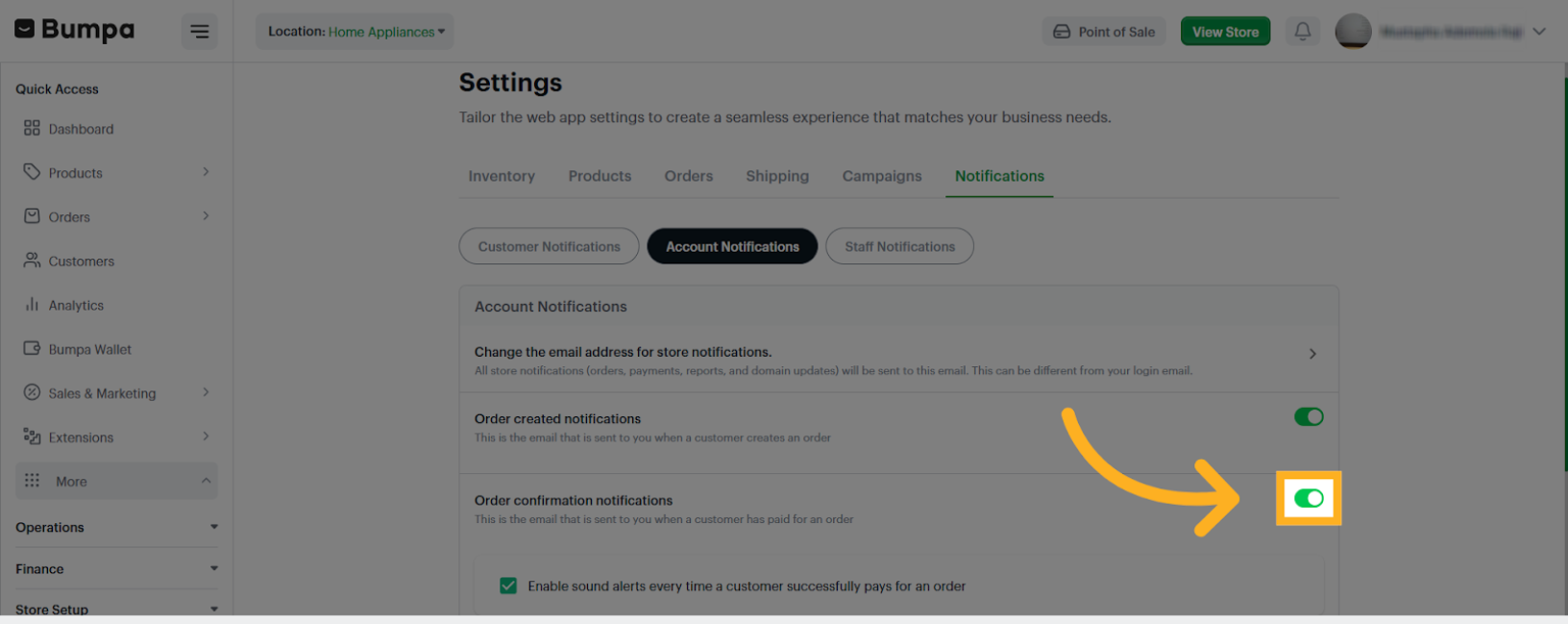Turn off Order created notifications

1309,416
